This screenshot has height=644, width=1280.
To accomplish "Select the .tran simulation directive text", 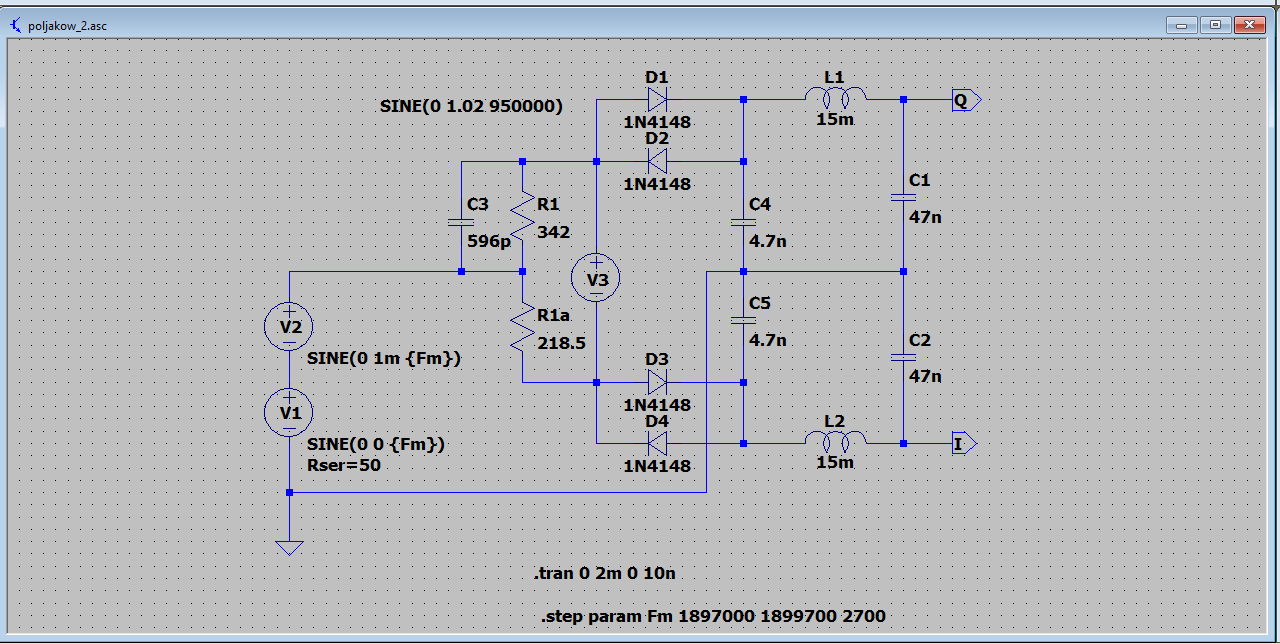I will tap(610, 574).
